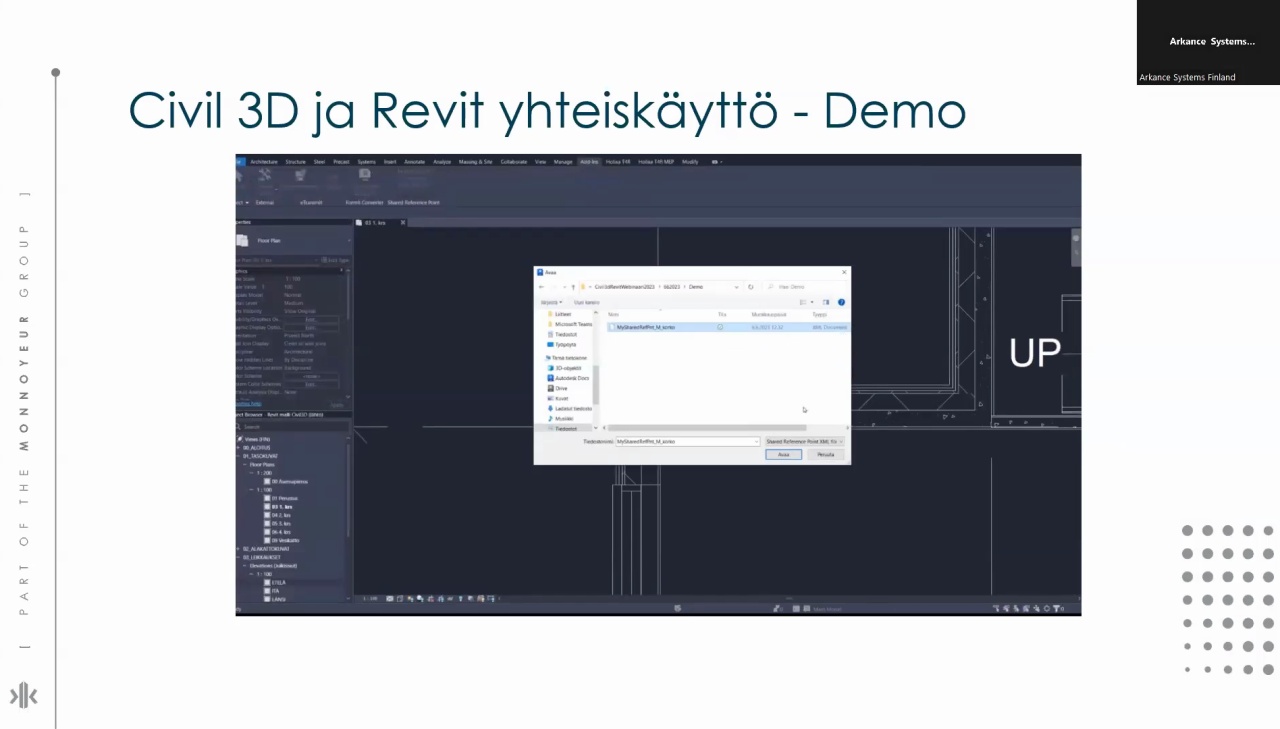The height and width of the screenshot is (729, 1280).
Task: Open the Architecture ribbon tab
Action: tap(264, 161)
